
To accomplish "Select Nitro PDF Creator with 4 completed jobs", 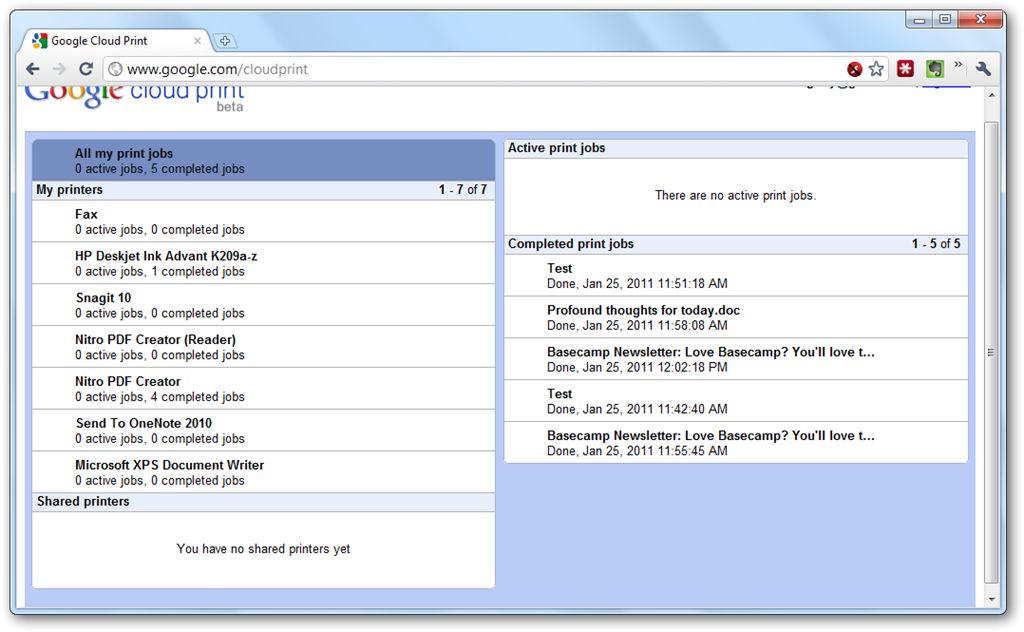I will pyautogui.click(x=264, y=388).
